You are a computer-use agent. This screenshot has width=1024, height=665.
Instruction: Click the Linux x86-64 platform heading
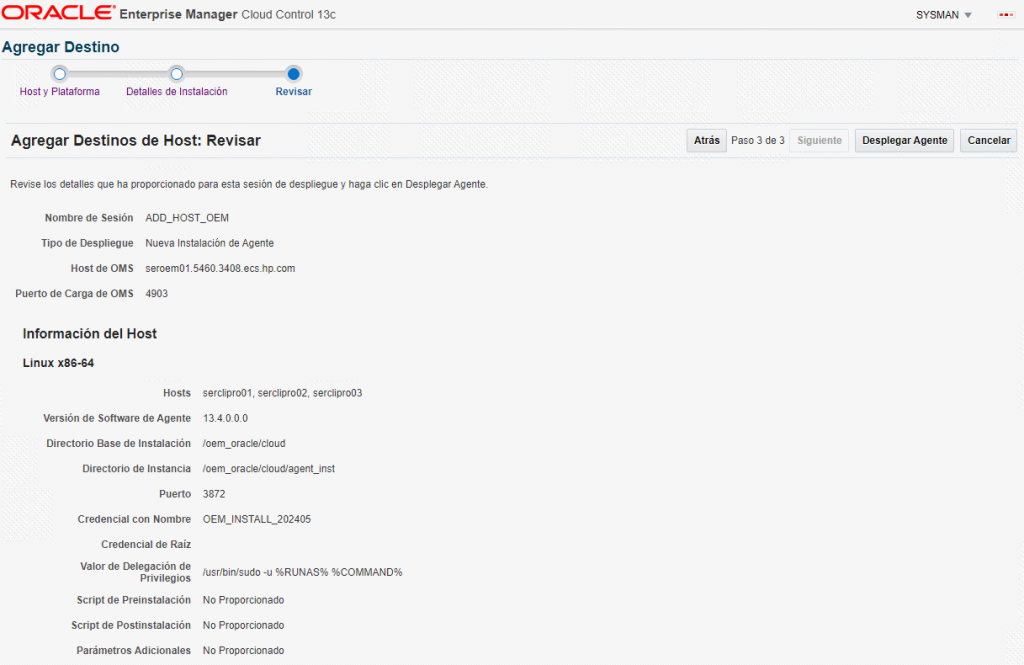point(59,362)
